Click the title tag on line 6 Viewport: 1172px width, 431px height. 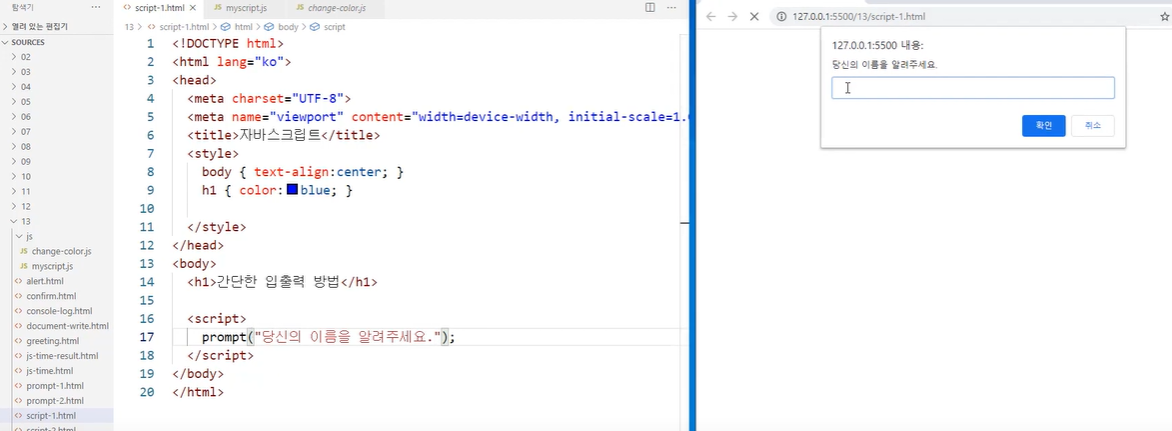tap(283, 135)
